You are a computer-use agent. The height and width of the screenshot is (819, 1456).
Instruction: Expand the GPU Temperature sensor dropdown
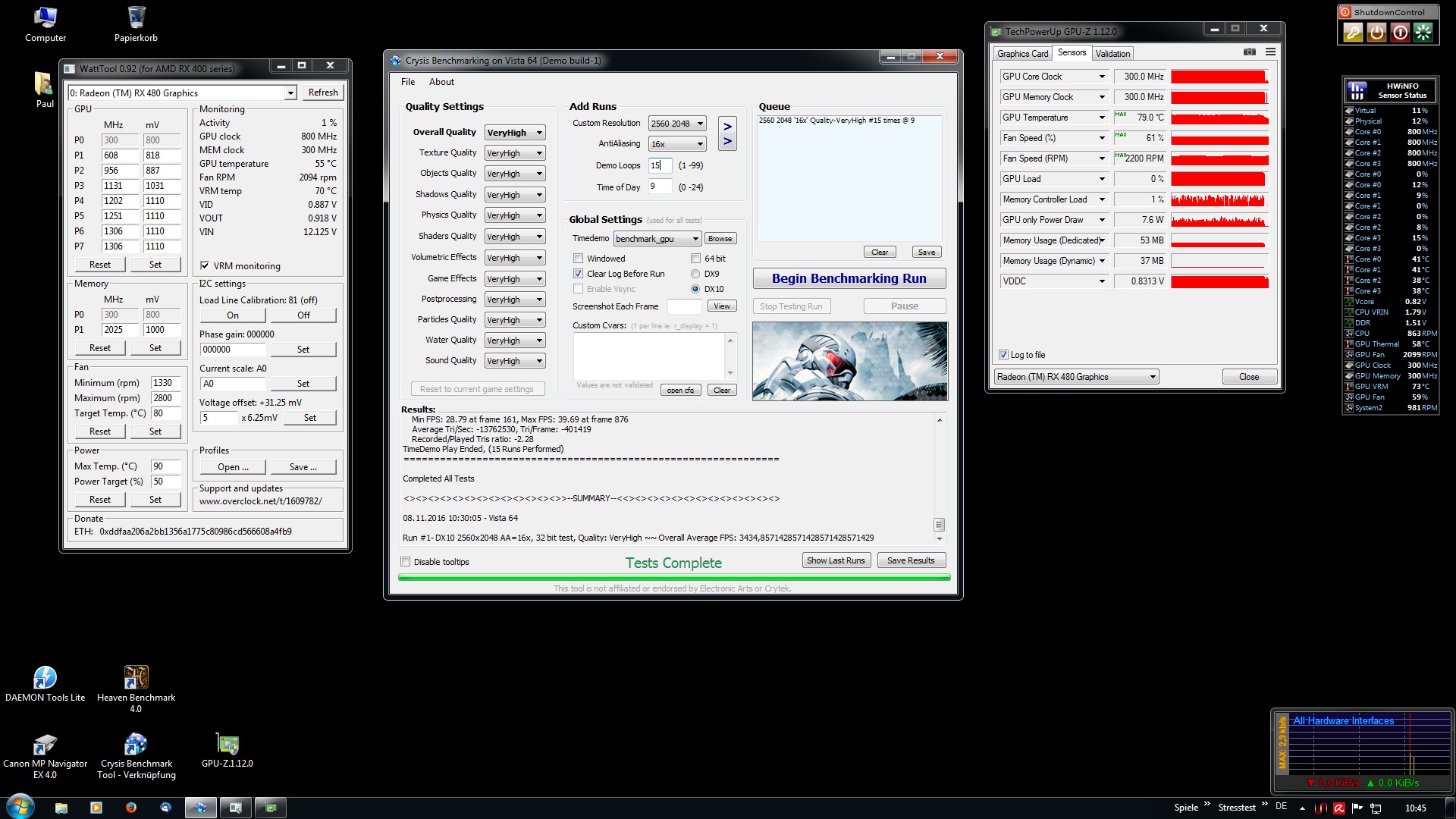point(1102,118)
